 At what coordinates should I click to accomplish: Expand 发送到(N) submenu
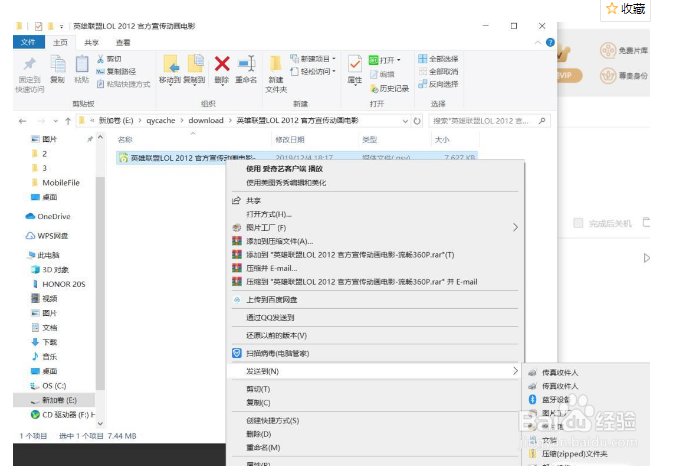tap(374, 371)
